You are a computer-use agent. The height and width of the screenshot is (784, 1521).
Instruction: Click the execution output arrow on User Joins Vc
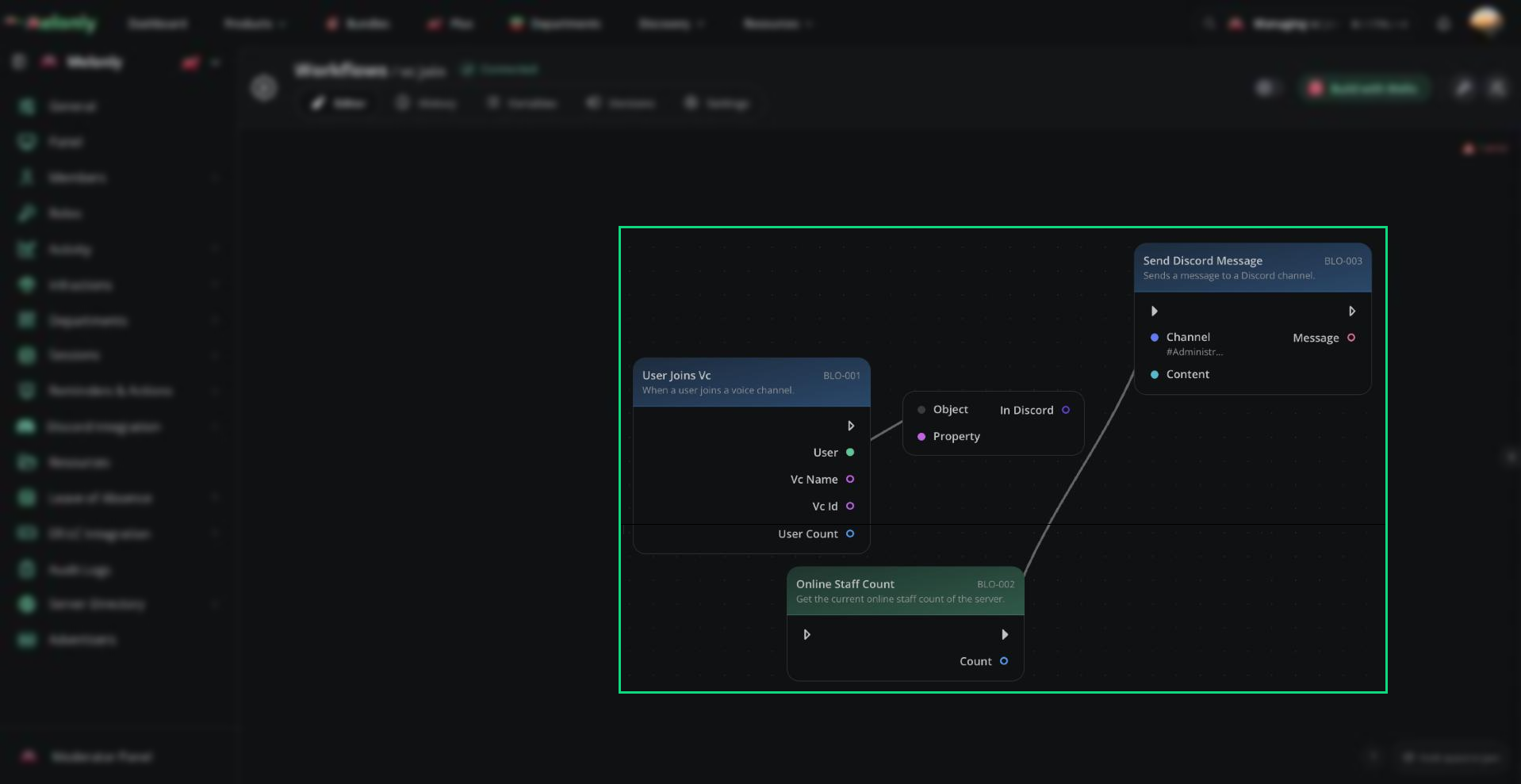click(851, 426)
